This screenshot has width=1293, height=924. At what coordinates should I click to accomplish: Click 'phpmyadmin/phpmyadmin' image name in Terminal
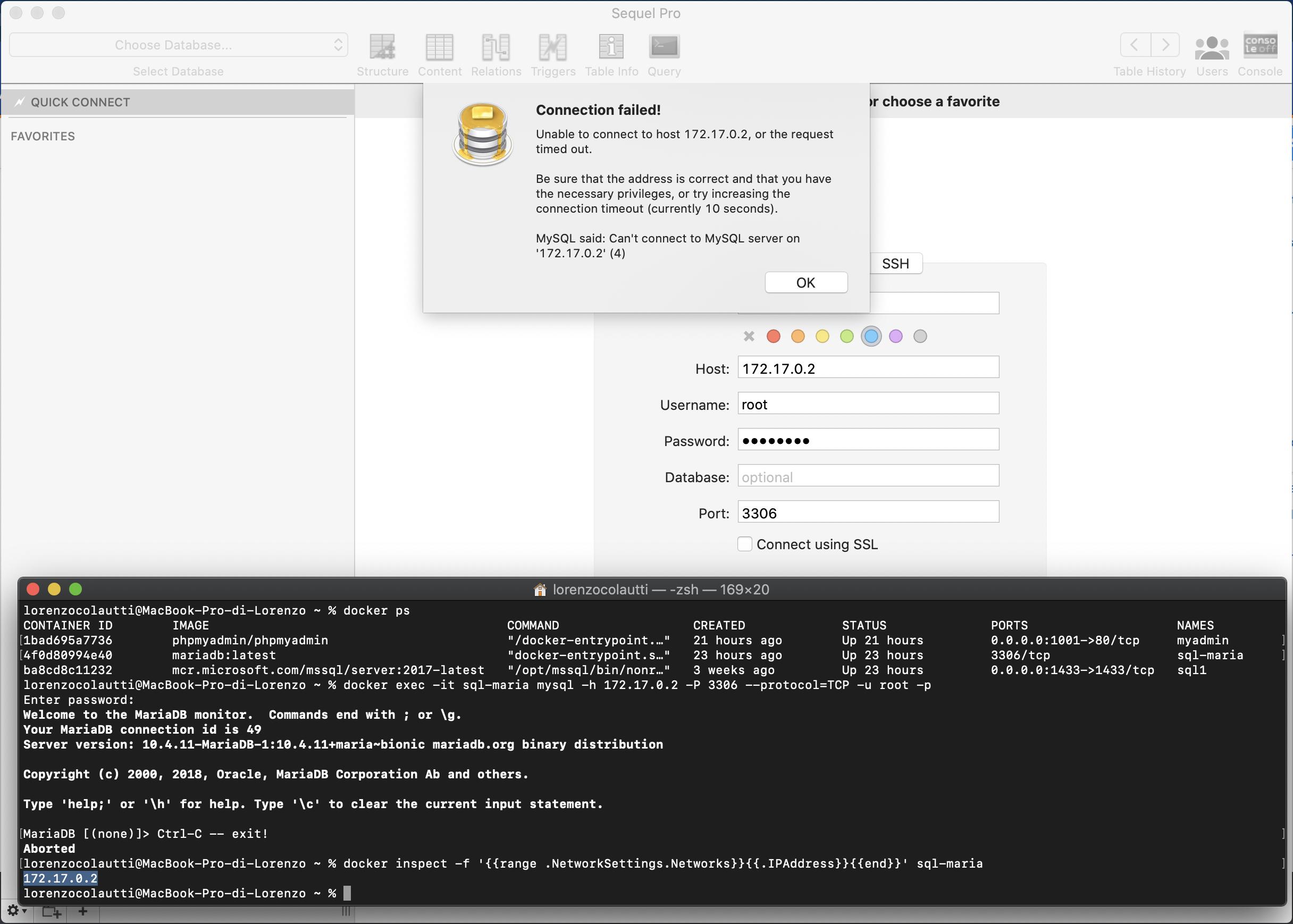click(250, 640)
